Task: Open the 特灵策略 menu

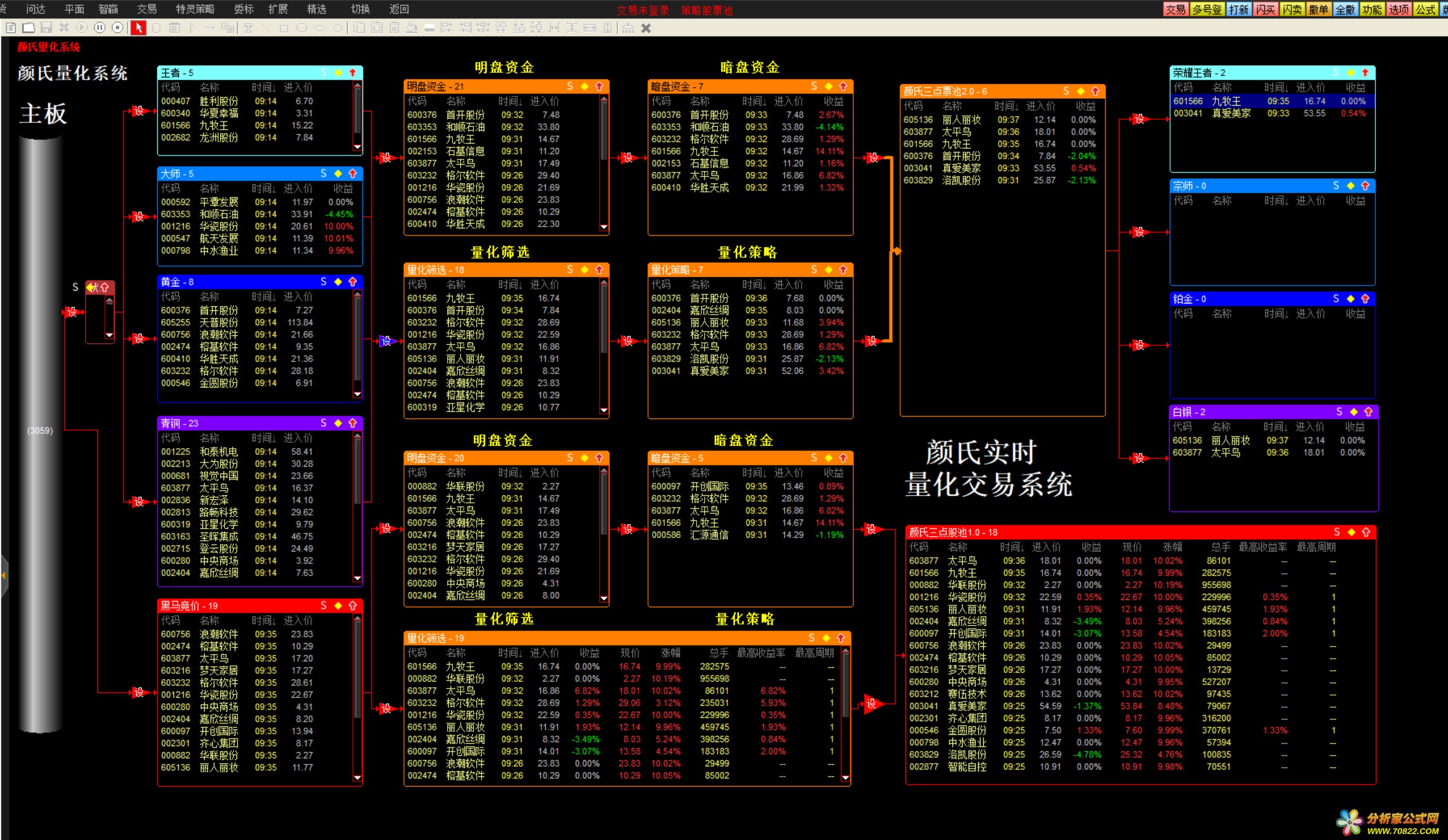Action: [195, 9]
